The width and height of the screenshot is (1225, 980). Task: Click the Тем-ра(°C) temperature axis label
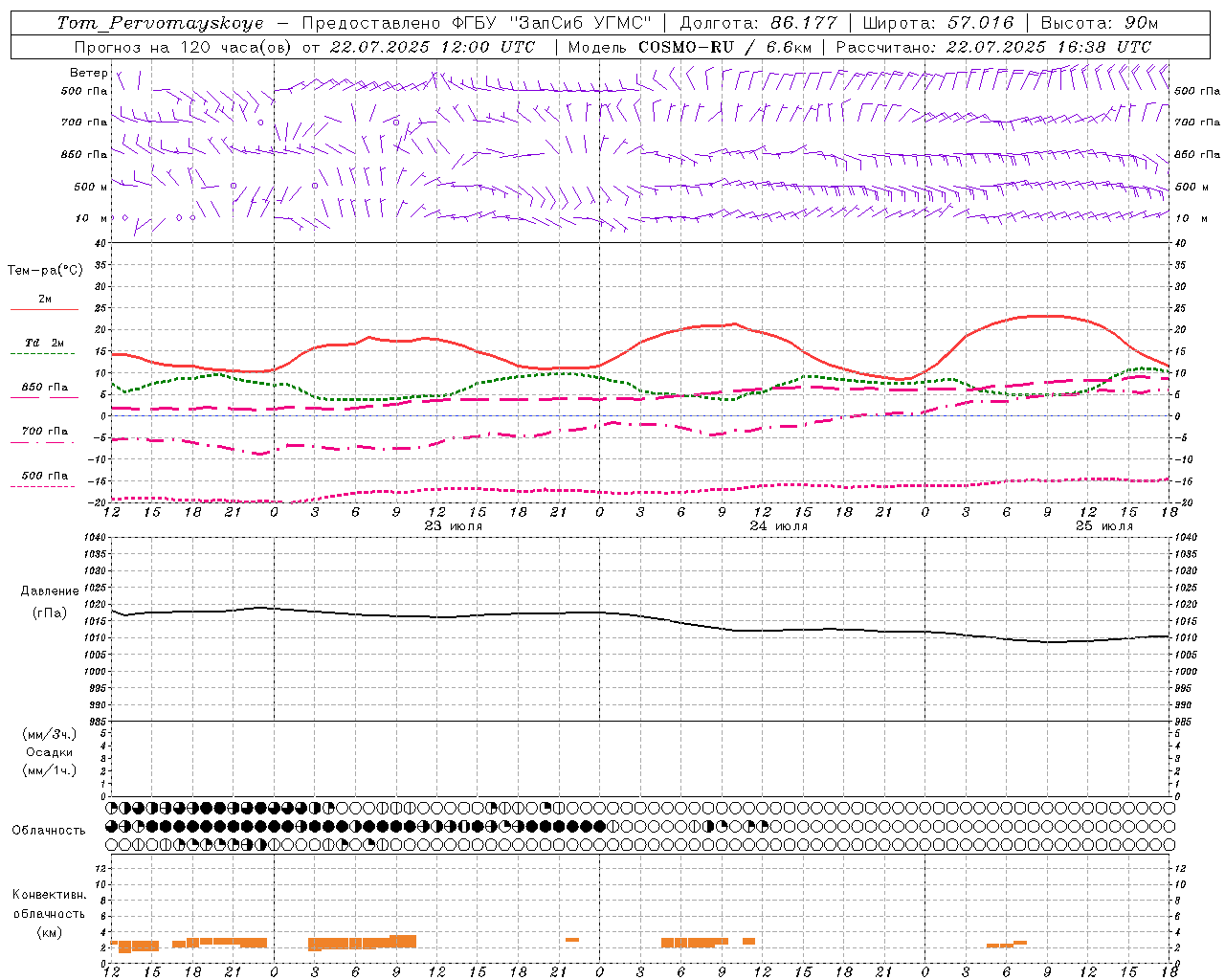(x=45, y=270)
